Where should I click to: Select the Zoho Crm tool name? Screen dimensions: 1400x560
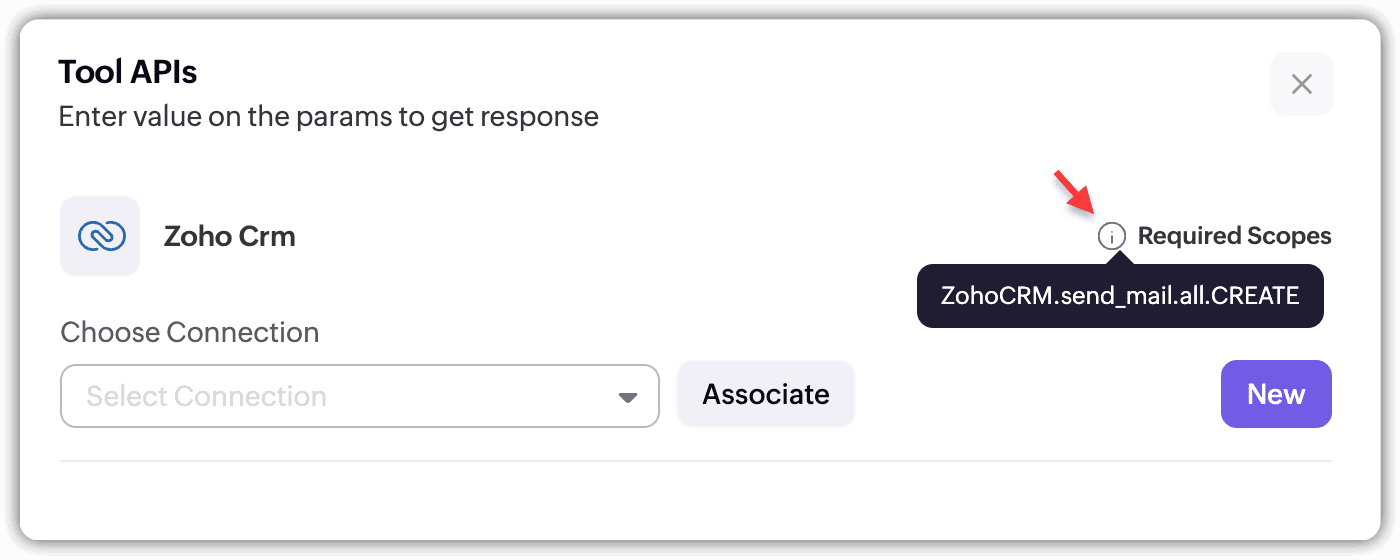tap(229, 237)
